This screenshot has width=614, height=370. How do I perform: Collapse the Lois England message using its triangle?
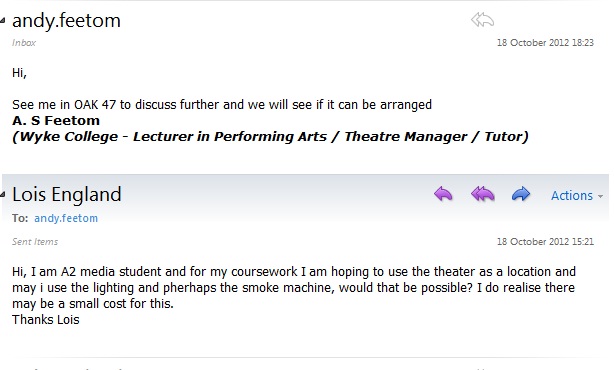click(3, 194)
